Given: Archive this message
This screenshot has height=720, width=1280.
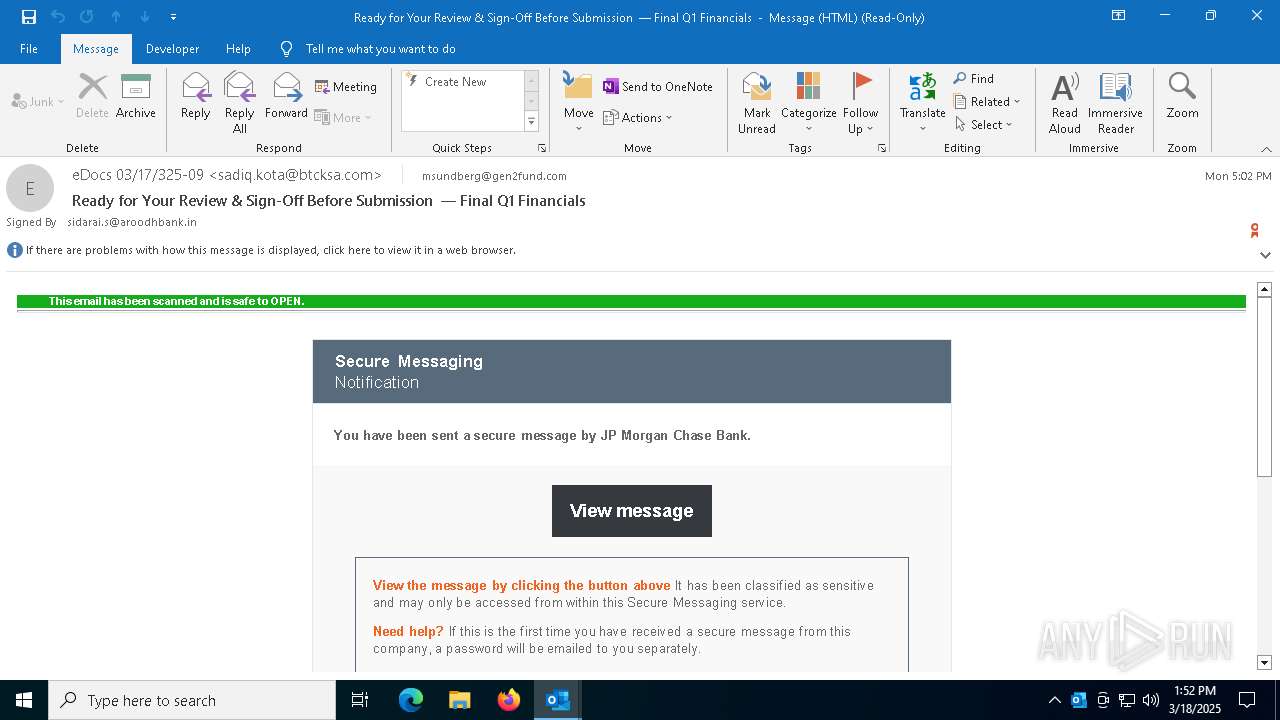Looking at the screenshot, I should pyautogui.click(x=135, y=96).
